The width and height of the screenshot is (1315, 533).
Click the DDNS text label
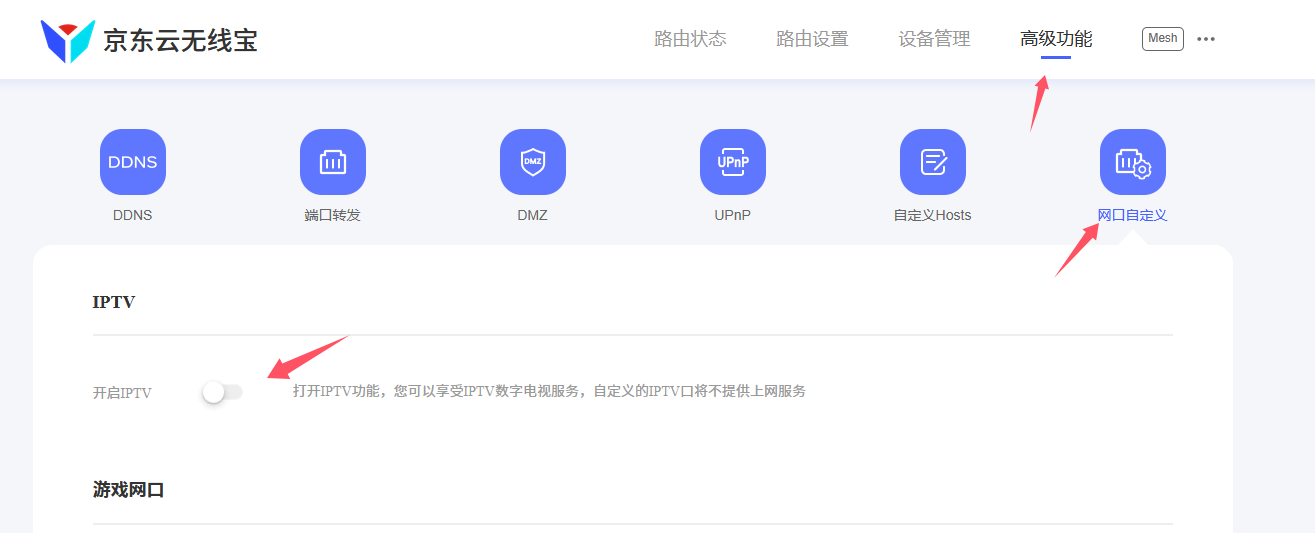pos(133,215)
